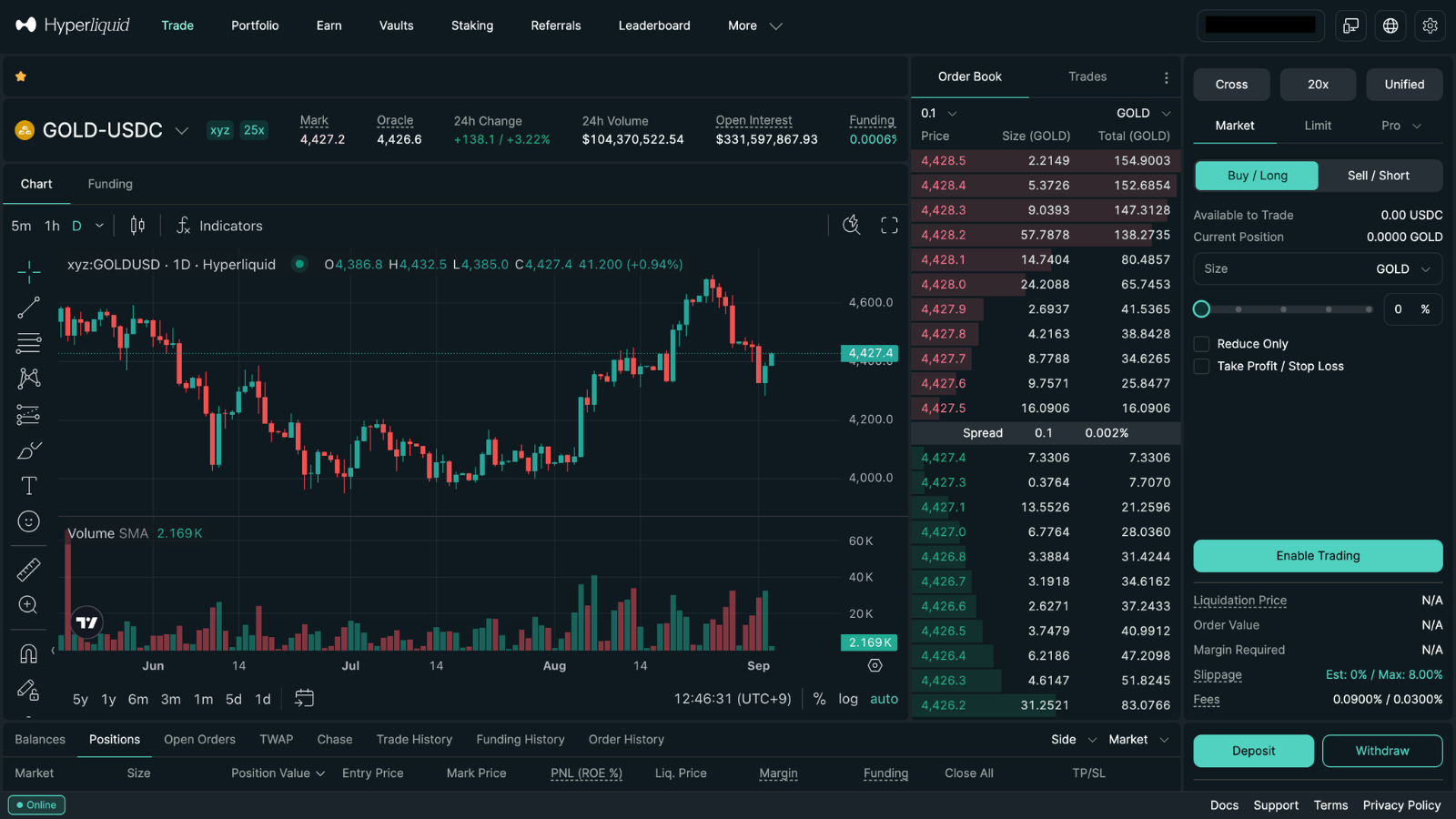Toggle percent scale on chart

pyautogui.click(x=820, y=699)
